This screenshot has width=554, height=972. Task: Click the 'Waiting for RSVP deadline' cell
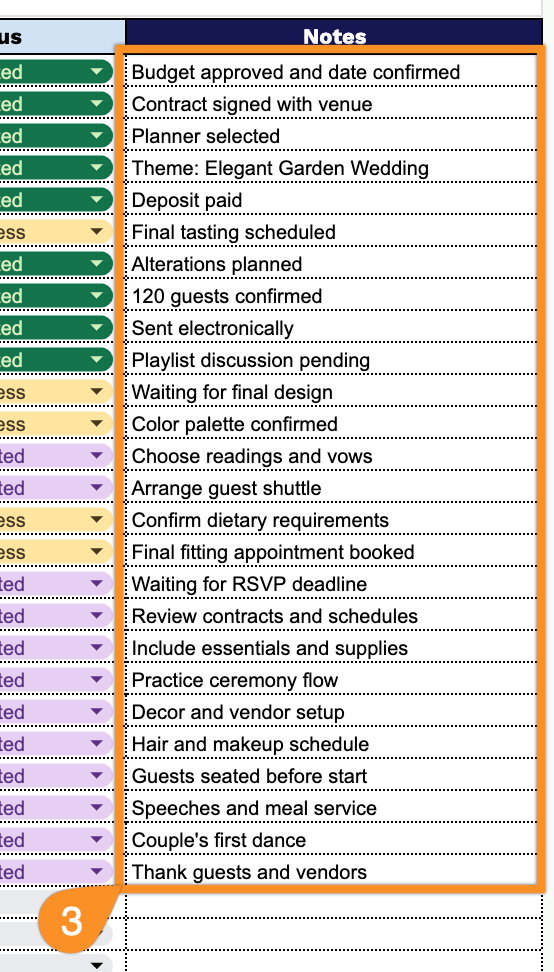point(331,584)
